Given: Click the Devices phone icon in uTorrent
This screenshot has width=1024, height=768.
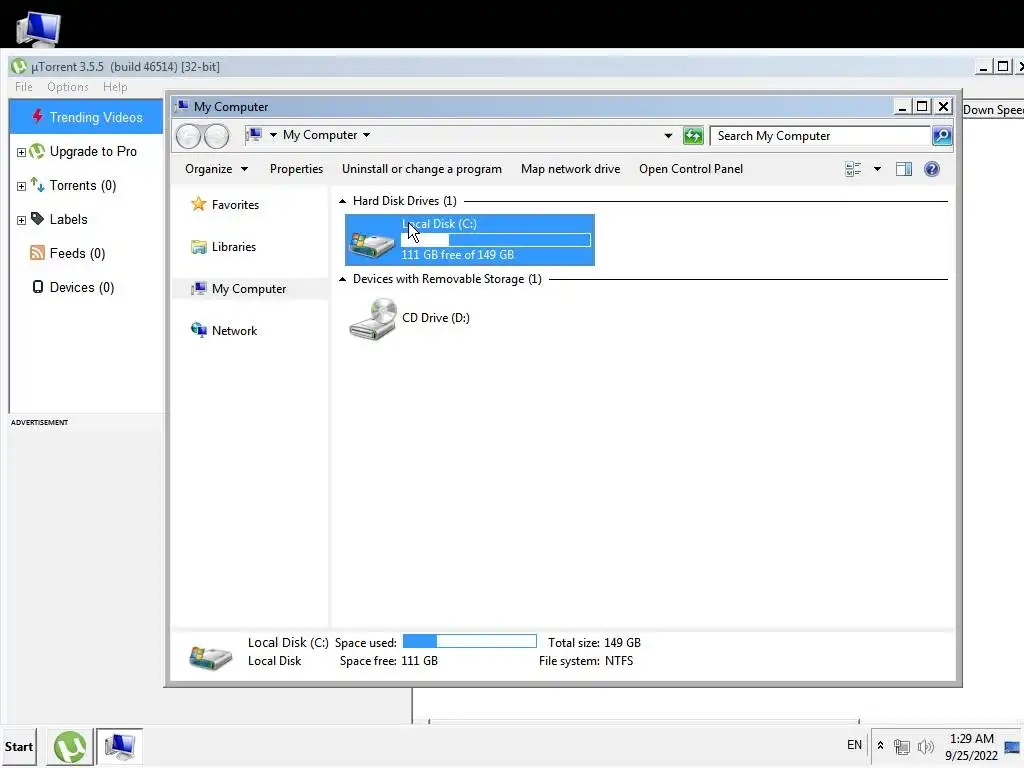Looking at the screenshot, I should 38,287.
